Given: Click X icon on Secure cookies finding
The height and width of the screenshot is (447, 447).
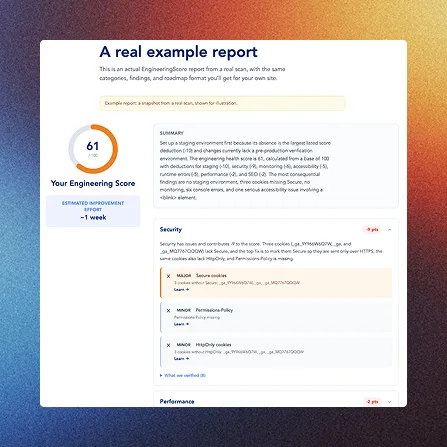Looking at the screenshot, I should pos(168,276).
